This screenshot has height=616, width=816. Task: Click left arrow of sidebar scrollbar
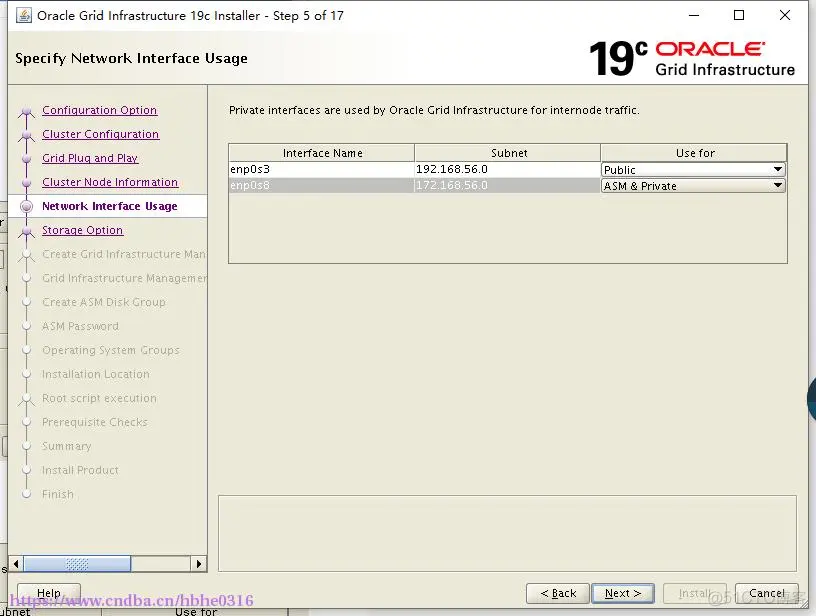(x=16, y=564)
